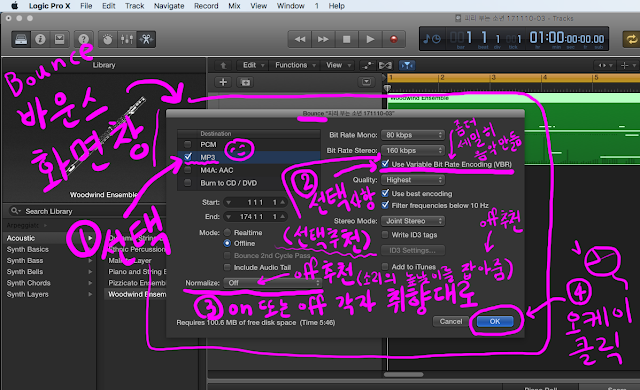Enable Include Audio Tail checkbox
The height and width of the screenshot is (390, 640).
point(227,267)
